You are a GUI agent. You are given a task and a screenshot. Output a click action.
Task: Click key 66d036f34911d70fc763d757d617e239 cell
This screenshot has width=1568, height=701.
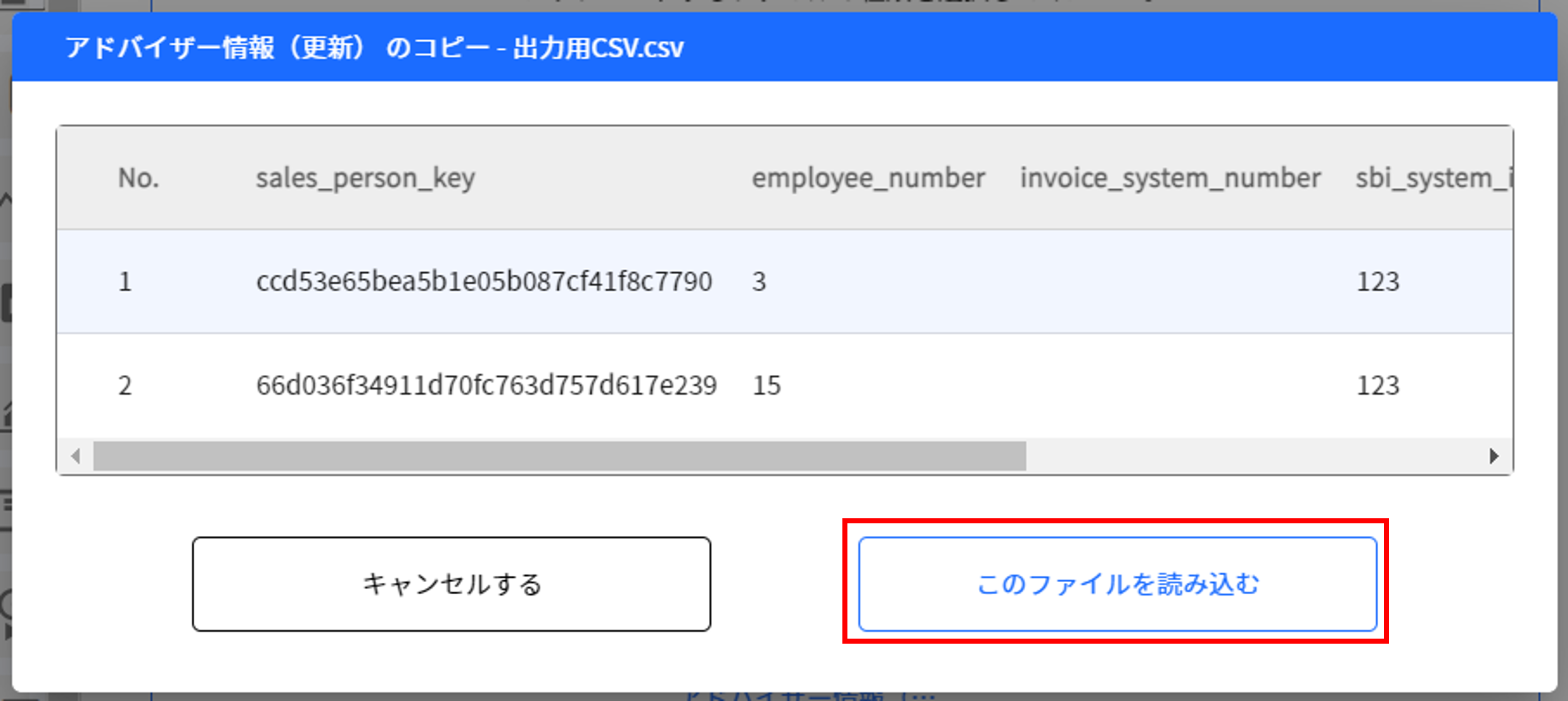point(486,385)
